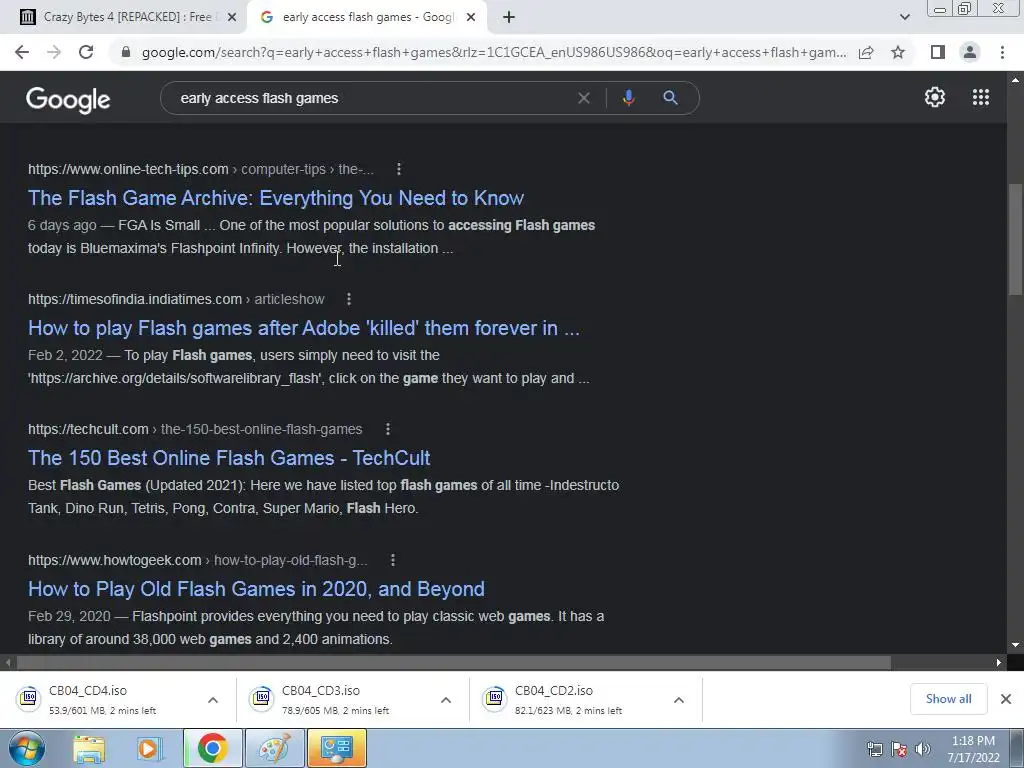Click the scroll down arrow of page
Screen dimensions: 1024x768
click(x=1015, y=645)
